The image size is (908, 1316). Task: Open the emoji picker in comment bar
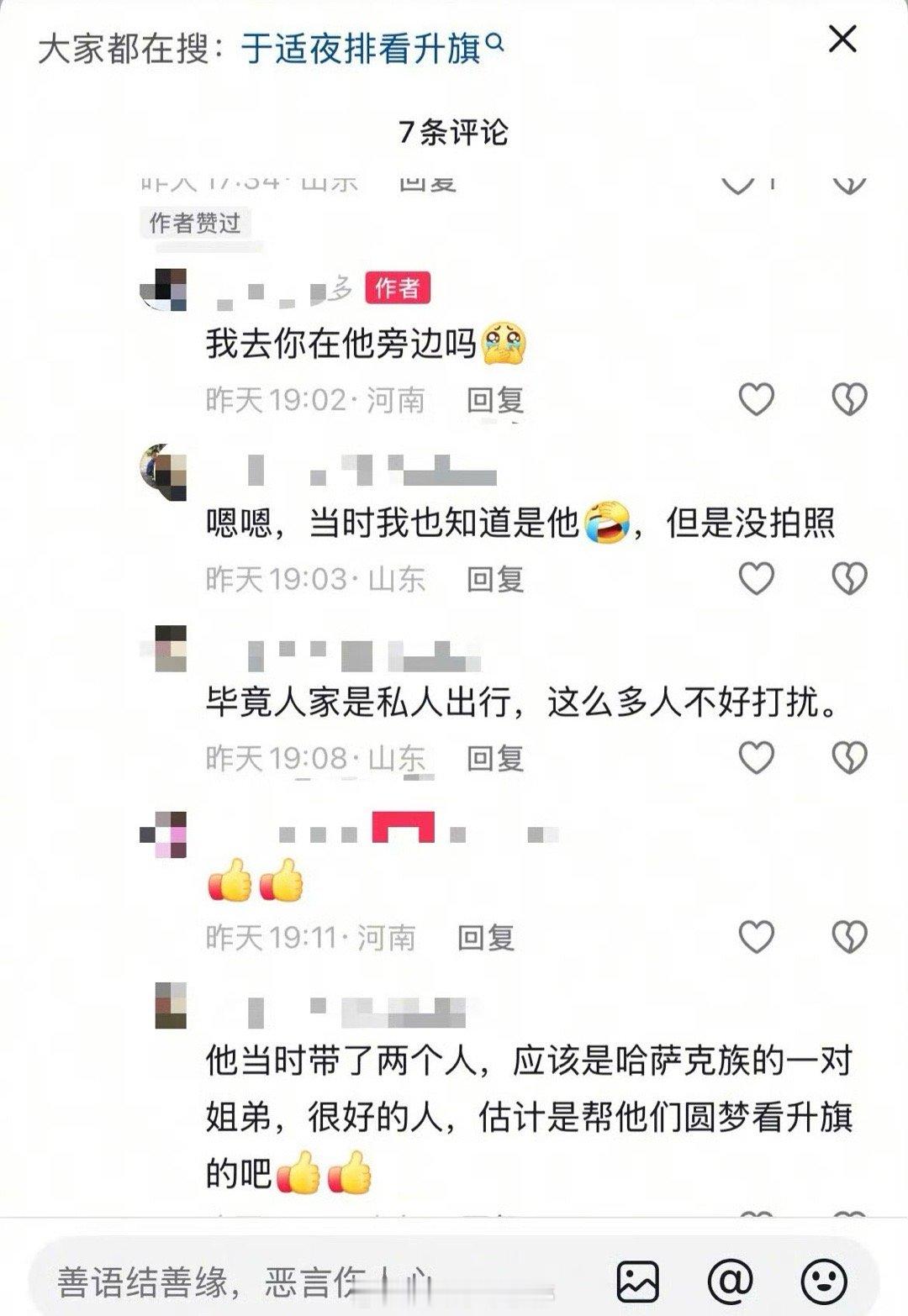click(x=823, y=1282)
